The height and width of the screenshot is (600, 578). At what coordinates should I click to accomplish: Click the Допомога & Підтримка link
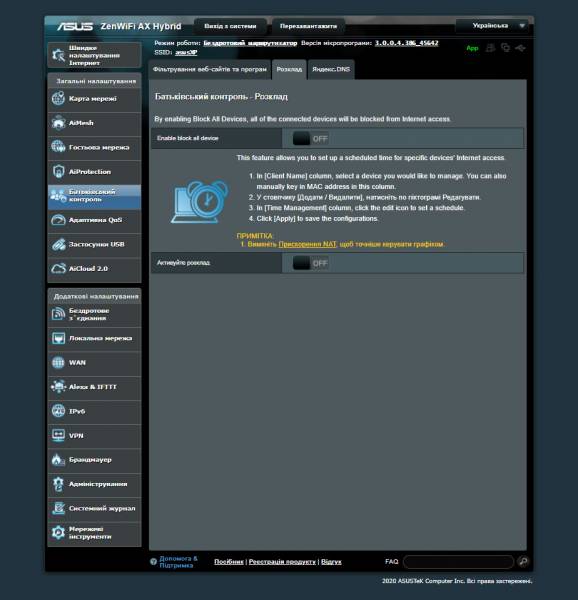point(178,562)
